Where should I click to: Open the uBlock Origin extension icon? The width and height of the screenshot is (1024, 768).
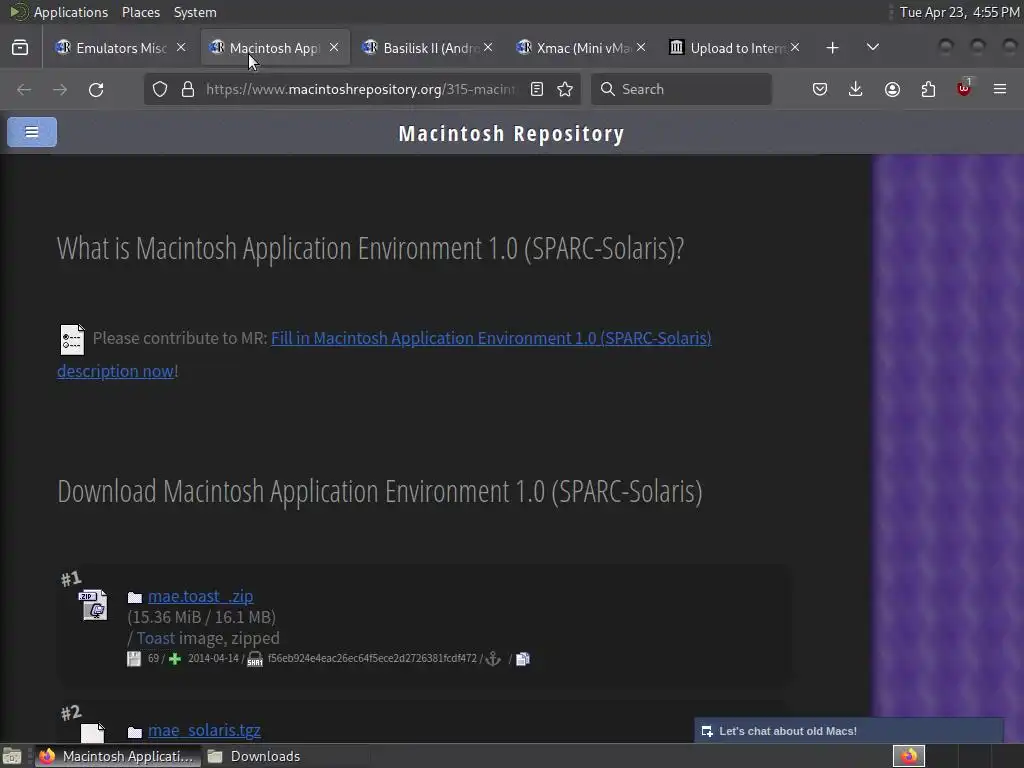tap(964, 88)
